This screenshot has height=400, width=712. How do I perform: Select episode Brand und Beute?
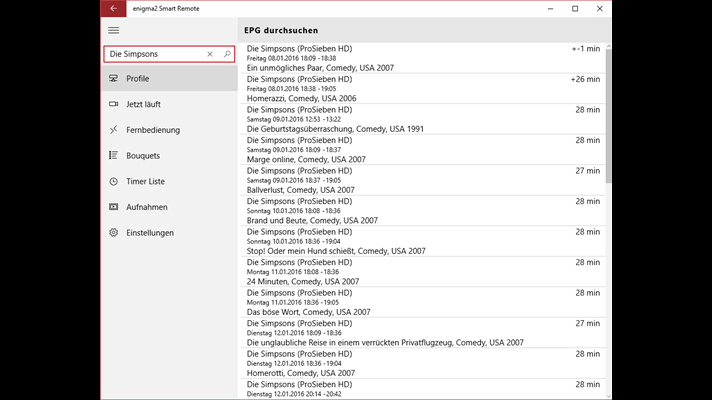[422, 211]
